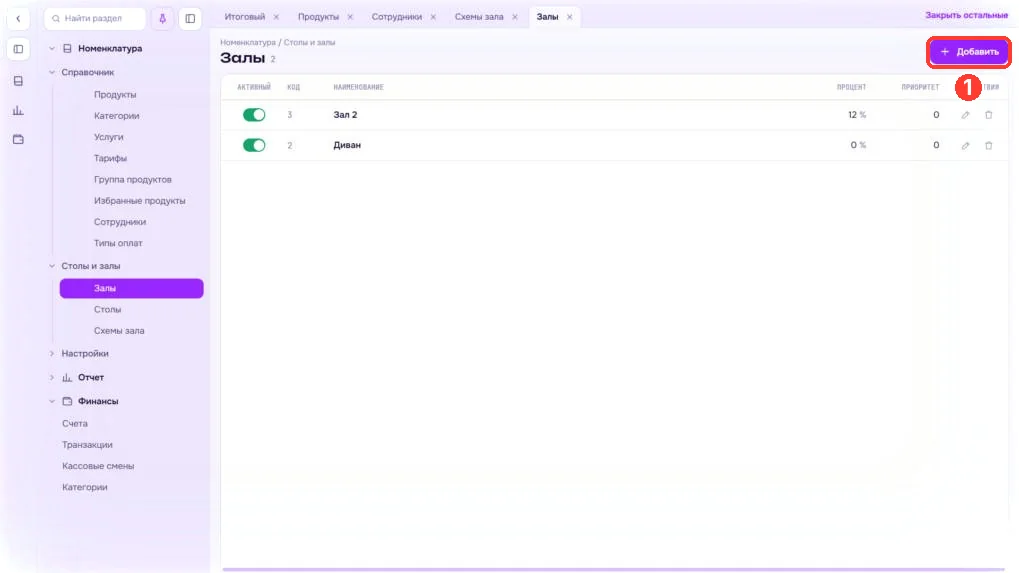Open Столы и залы breadcrumb link
This screenshot has width=1019, height=573.
tap(309, 42)
